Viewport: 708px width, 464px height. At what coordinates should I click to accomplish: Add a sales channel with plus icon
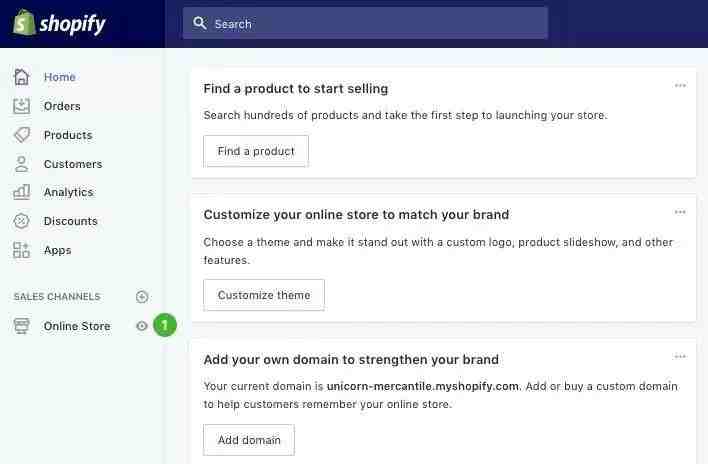[x=142, y=297]
